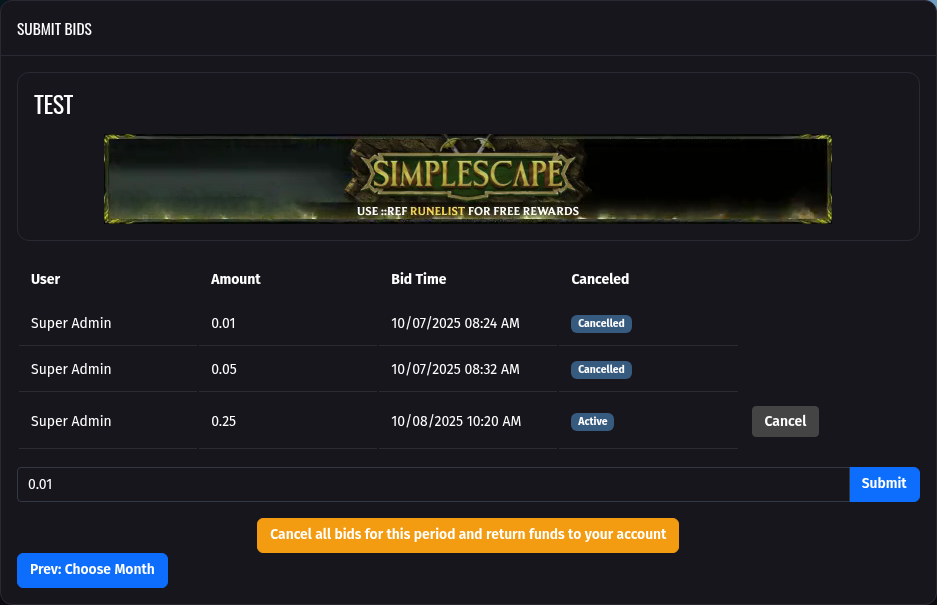Image resolution: width=937 pixels, height=605 pixels.
Task: Click the 10/07/2025 08:24 AM bid time
Action: (x=455, y=323)
